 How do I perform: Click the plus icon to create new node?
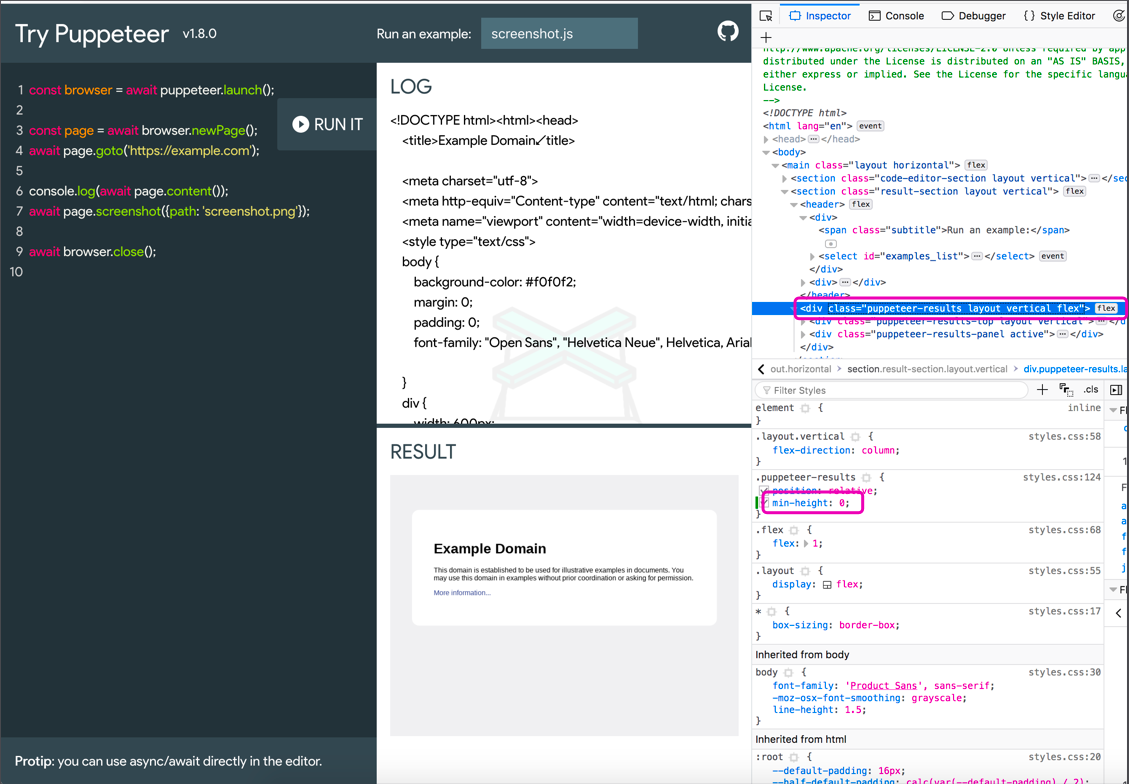pos(766,37)
